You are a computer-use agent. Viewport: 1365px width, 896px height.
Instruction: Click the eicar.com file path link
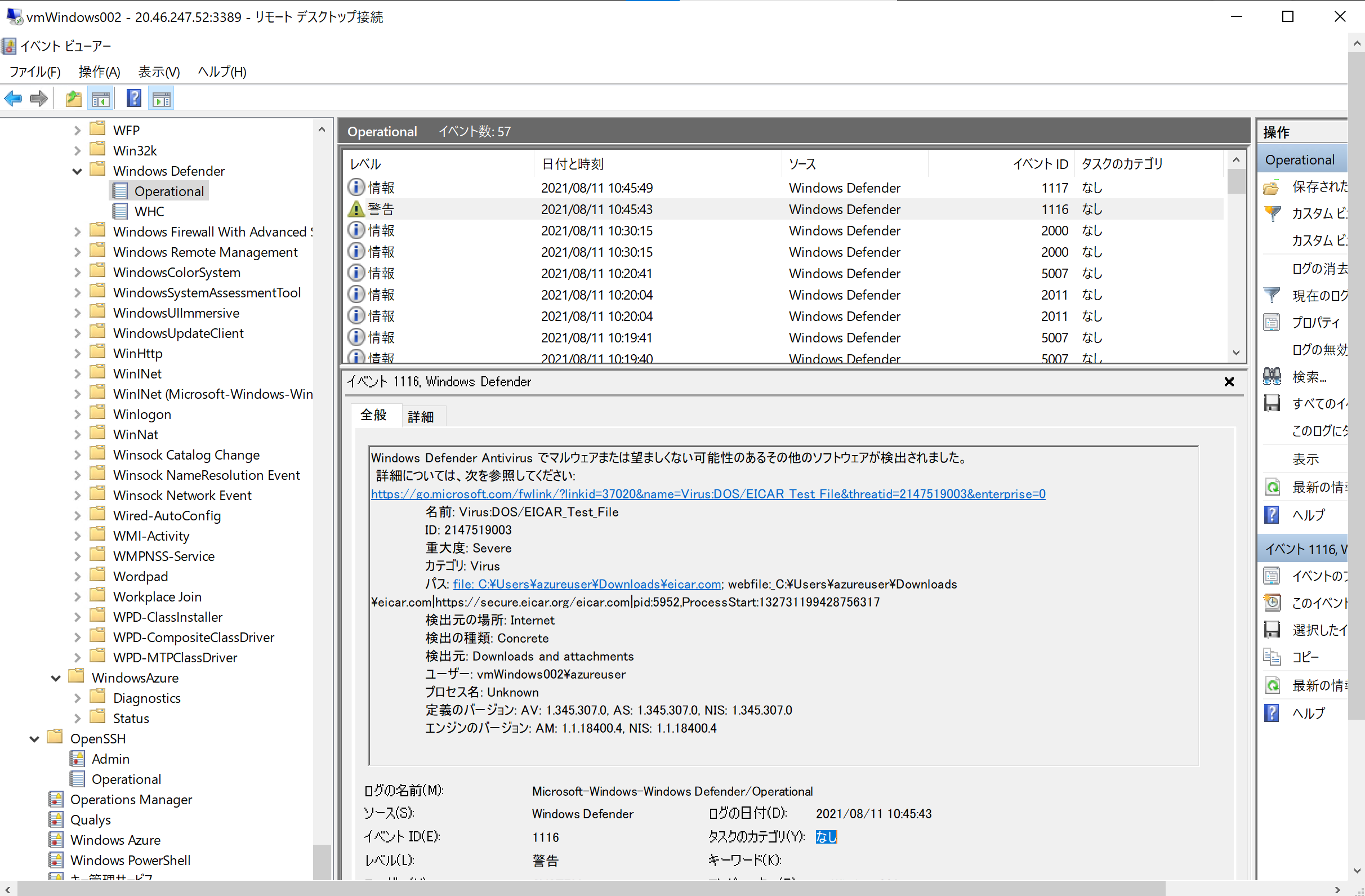tap(586, 584)
